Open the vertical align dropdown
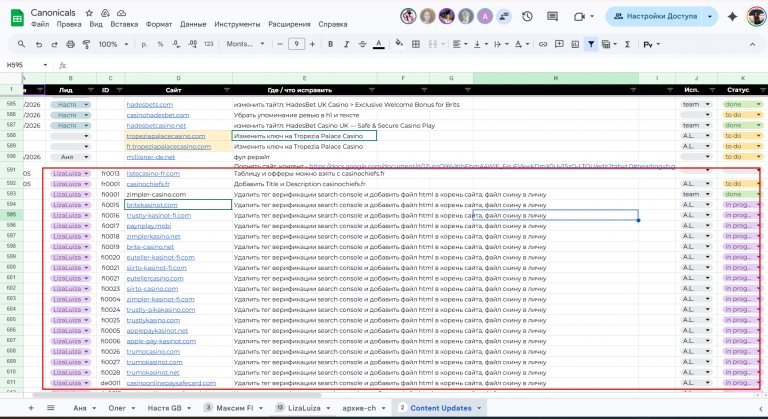 point(480,44)
